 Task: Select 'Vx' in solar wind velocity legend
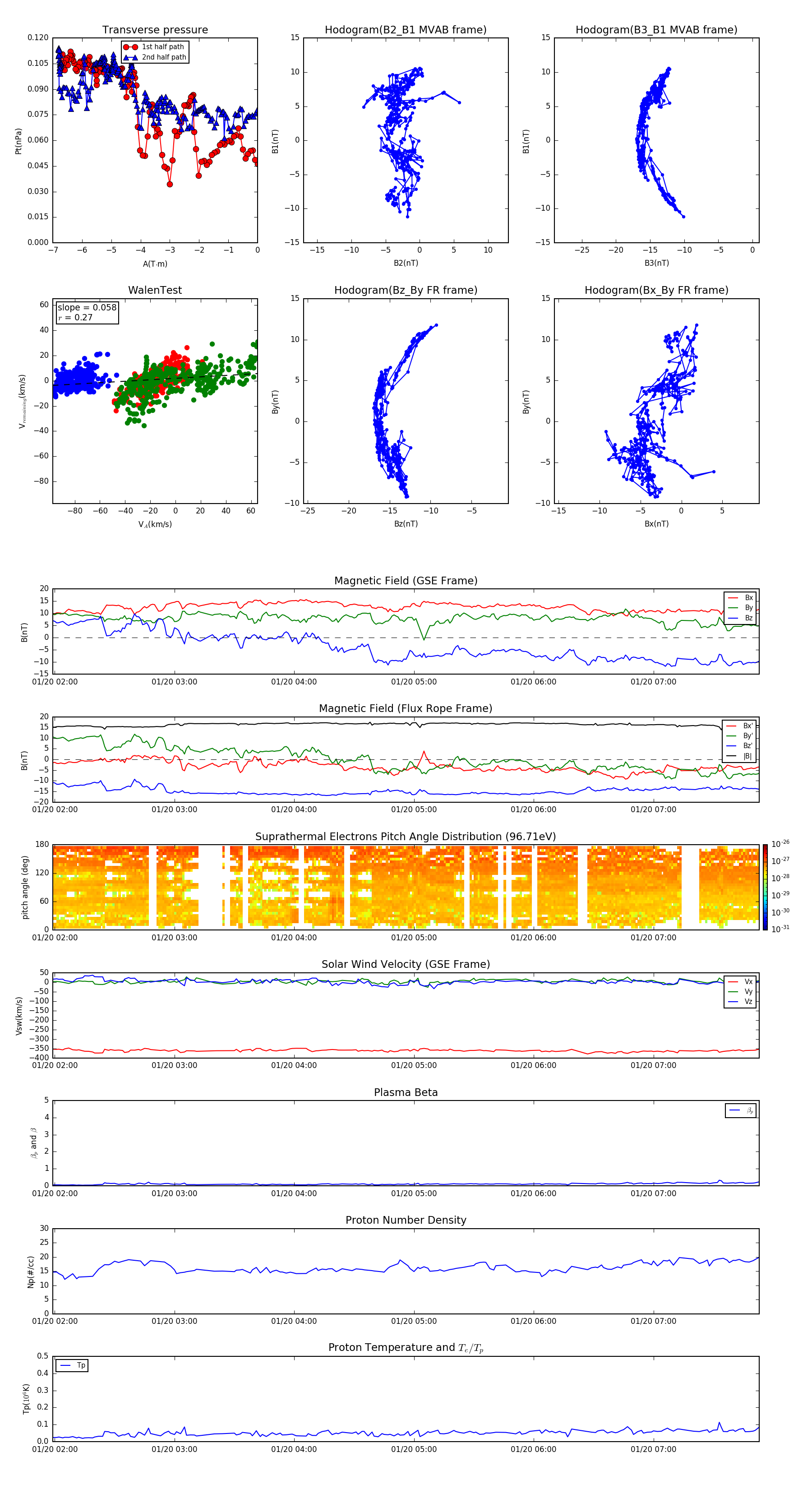(x=741, y=981)
